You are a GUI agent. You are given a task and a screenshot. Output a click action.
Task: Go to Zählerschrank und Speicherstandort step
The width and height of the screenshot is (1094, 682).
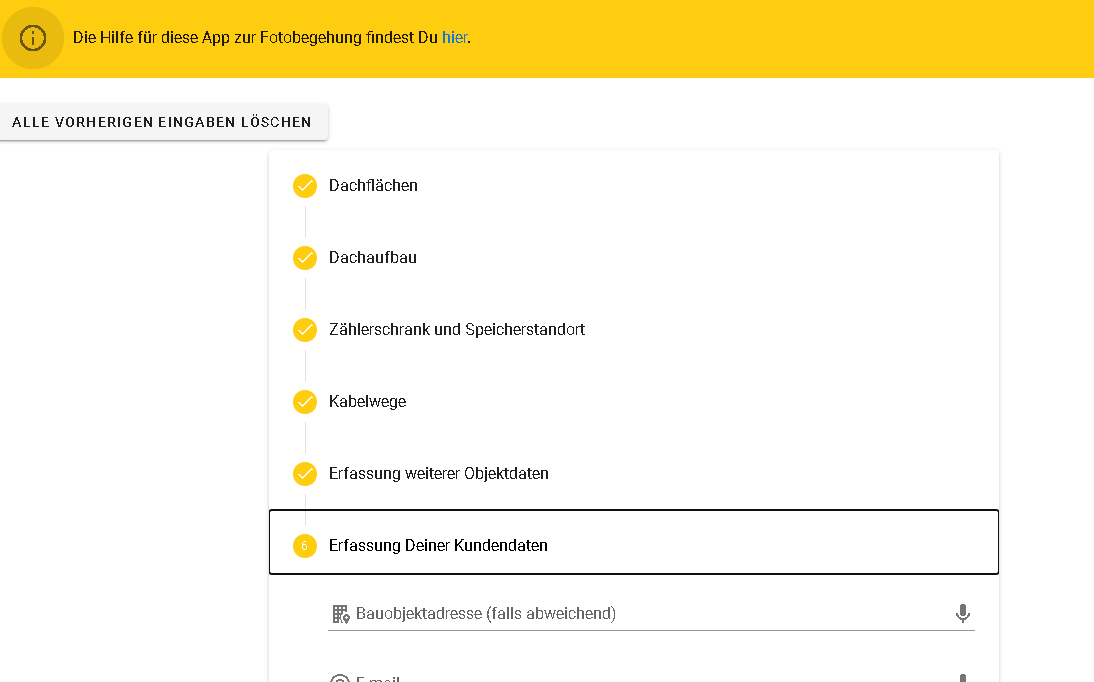point(456,330)
